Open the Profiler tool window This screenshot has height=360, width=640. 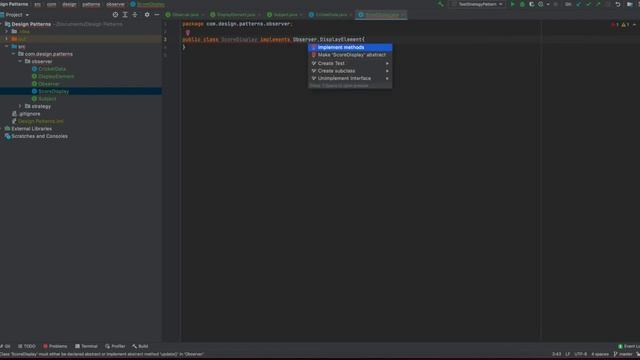[x=115, y=346]
